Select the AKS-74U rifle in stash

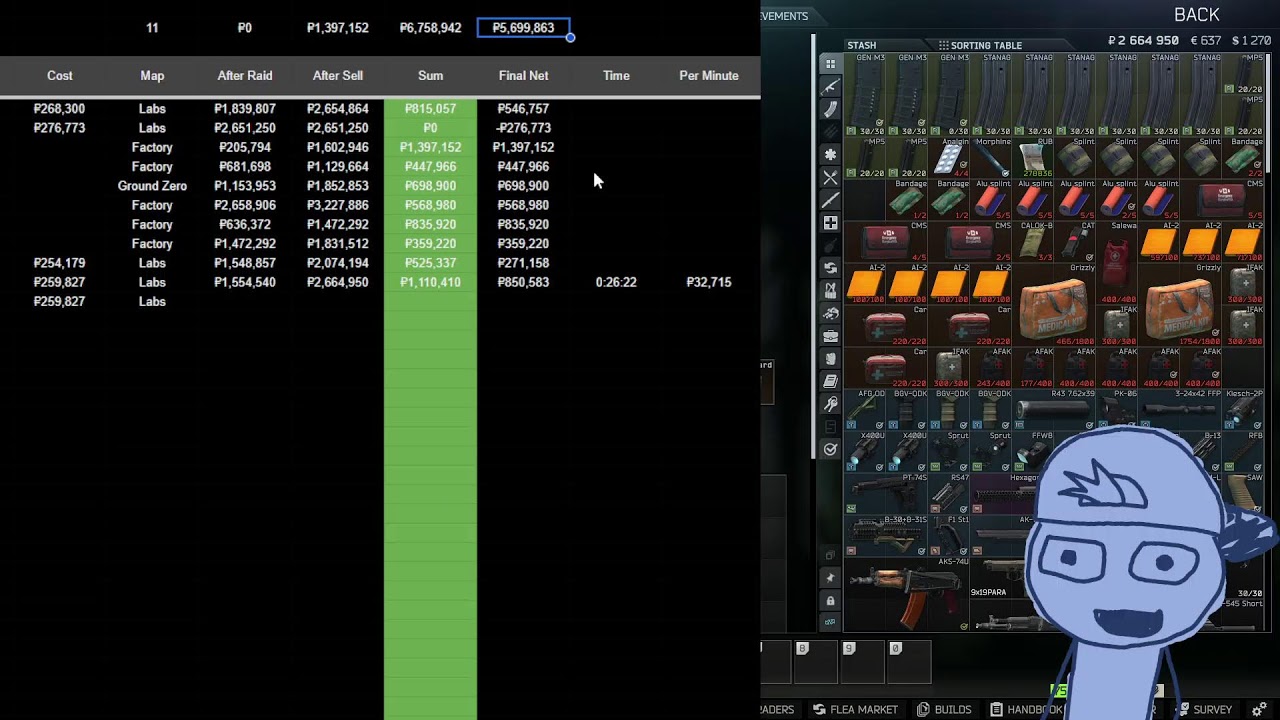(907, 593)
